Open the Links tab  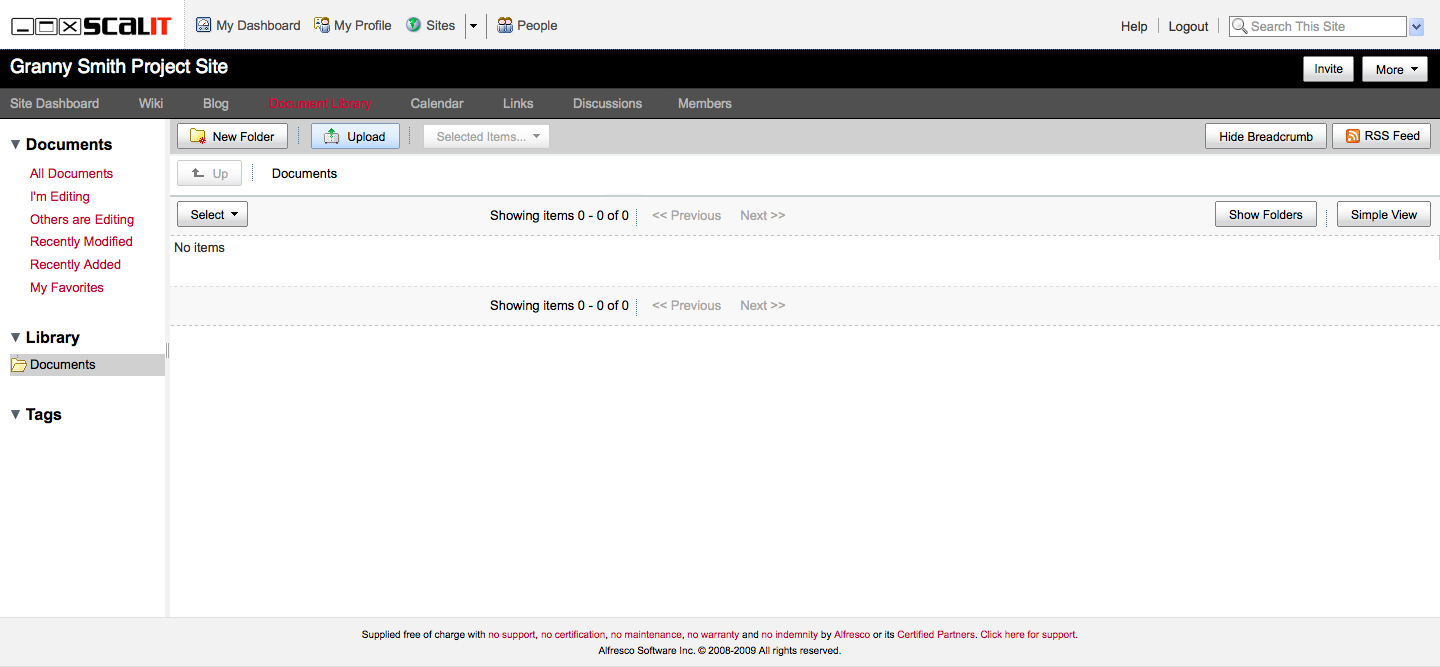[x=518, y=103]
